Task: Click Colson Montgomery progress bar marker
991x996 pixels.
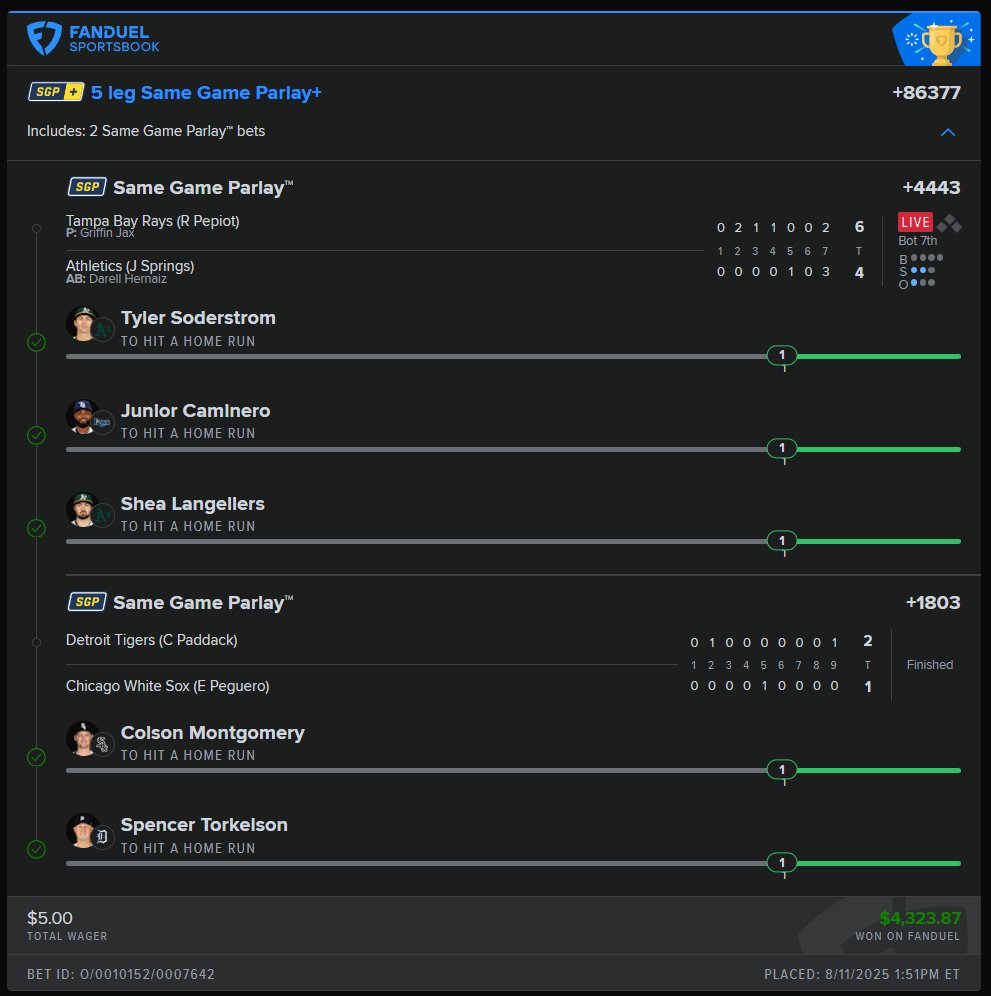Action: [782, 770]
